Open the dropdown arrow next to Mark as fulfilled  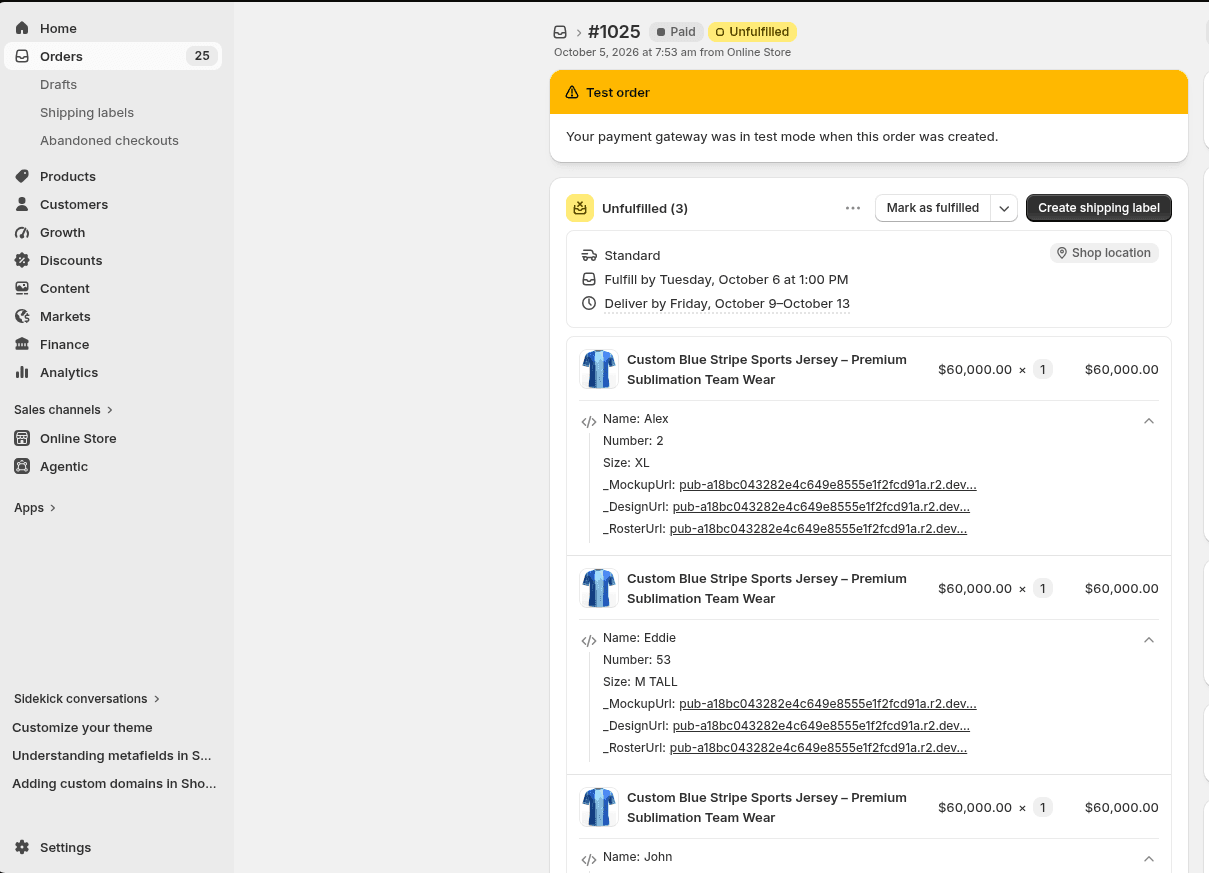(1004, 208)
